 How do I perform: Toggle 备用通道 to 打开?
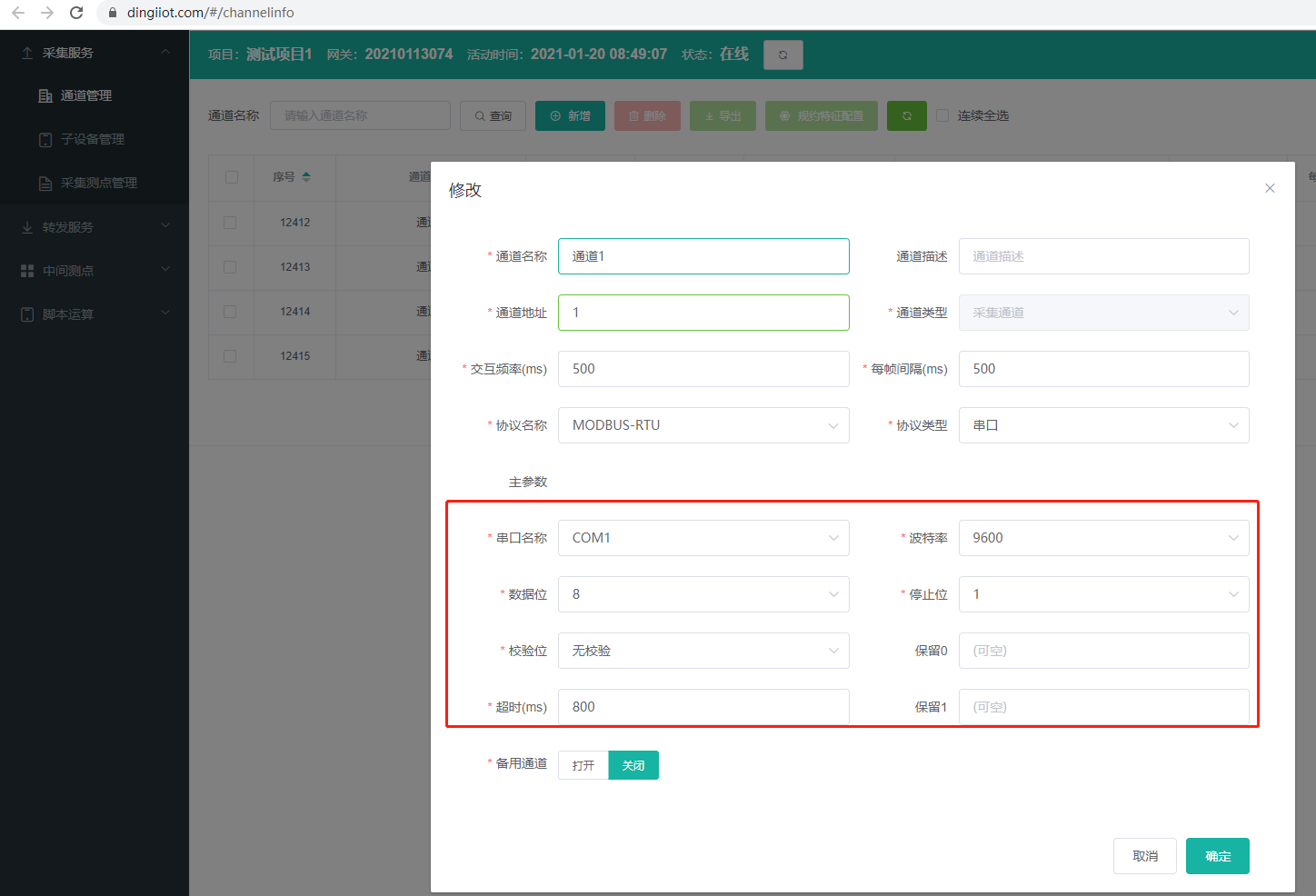tap(583, 765)
